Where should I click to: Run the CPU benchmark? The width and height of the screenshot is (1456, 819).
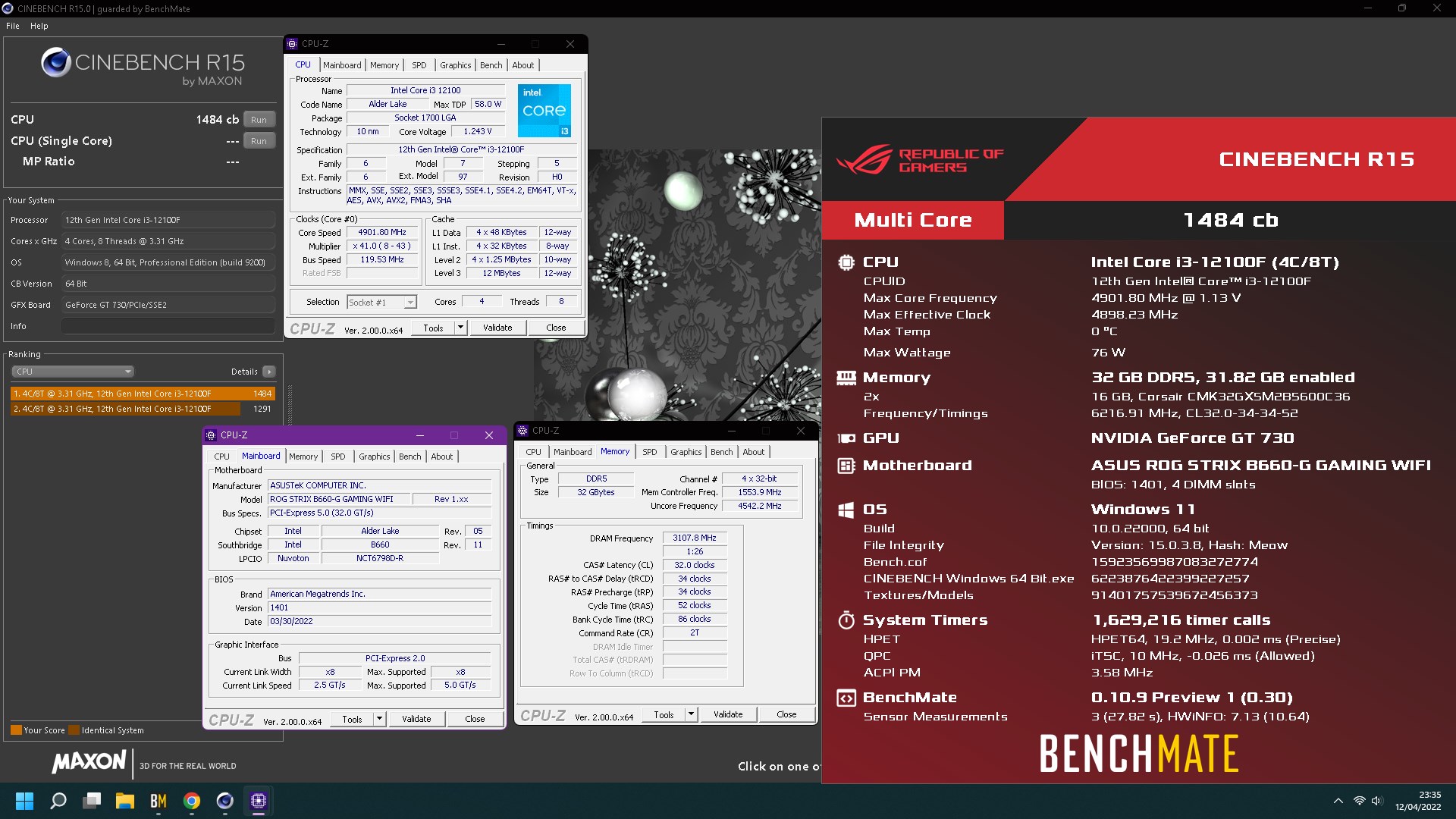[259, 120]
